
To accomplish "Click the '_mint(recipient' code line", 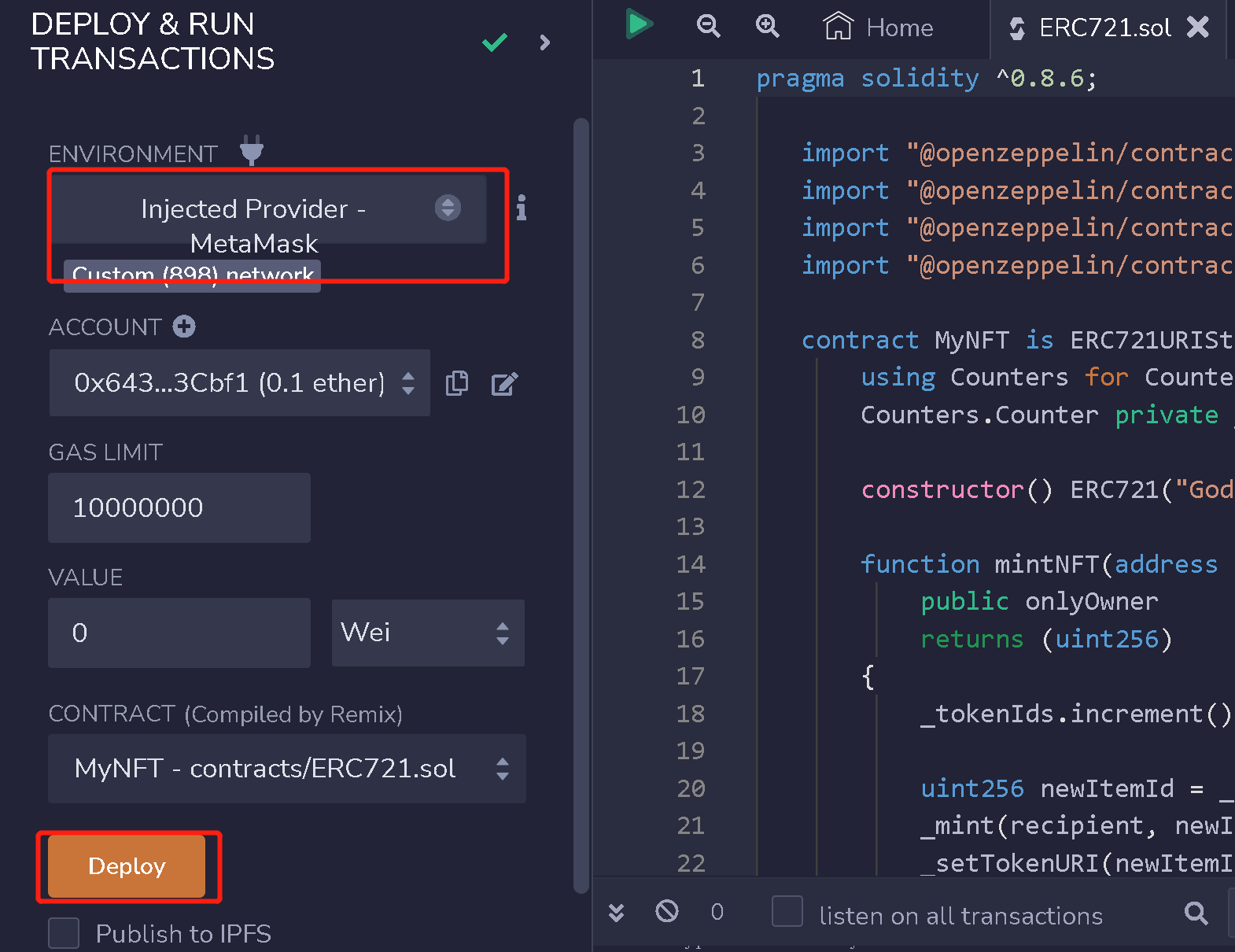I will tap(1076, 825).
